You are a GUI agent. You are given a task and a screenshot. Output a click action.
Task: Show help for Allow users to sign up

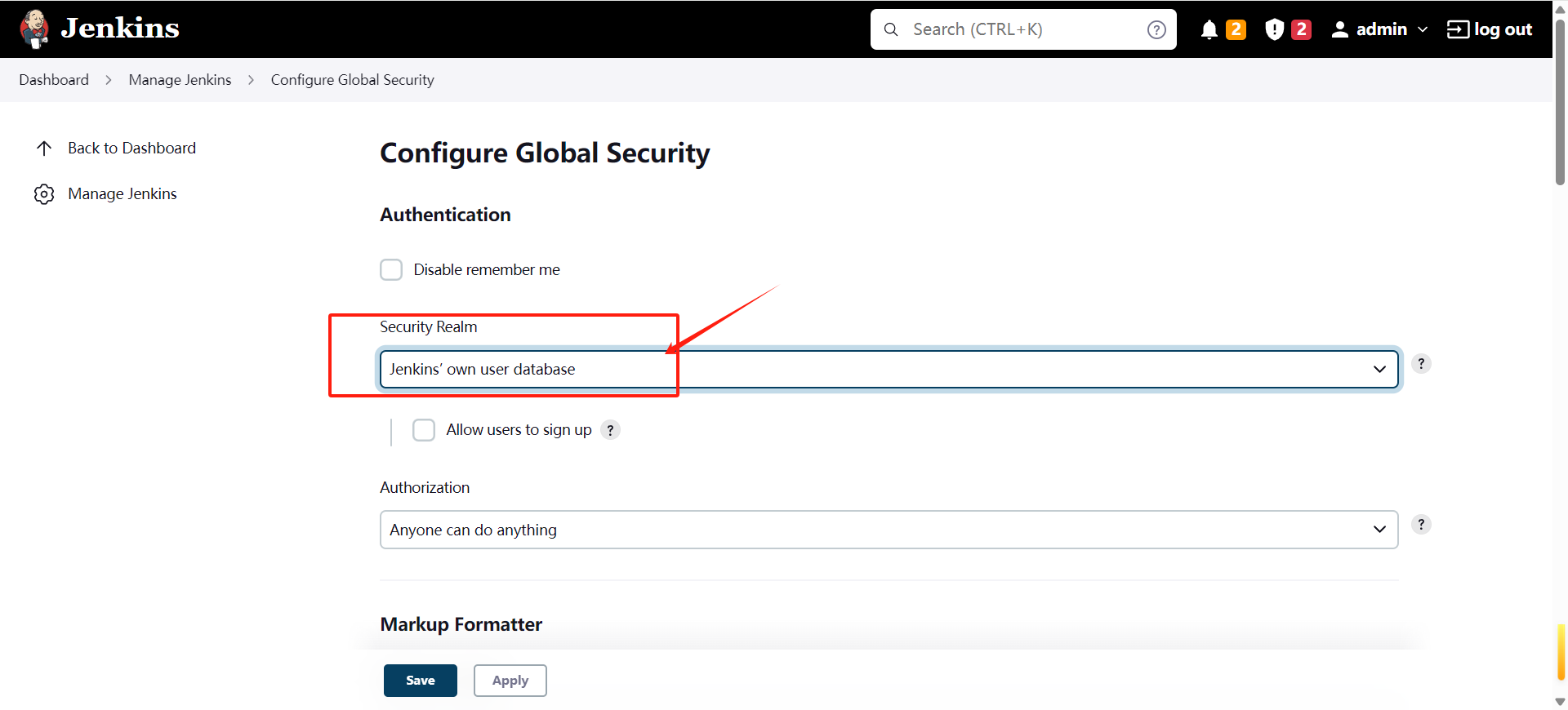click(610, 430)
